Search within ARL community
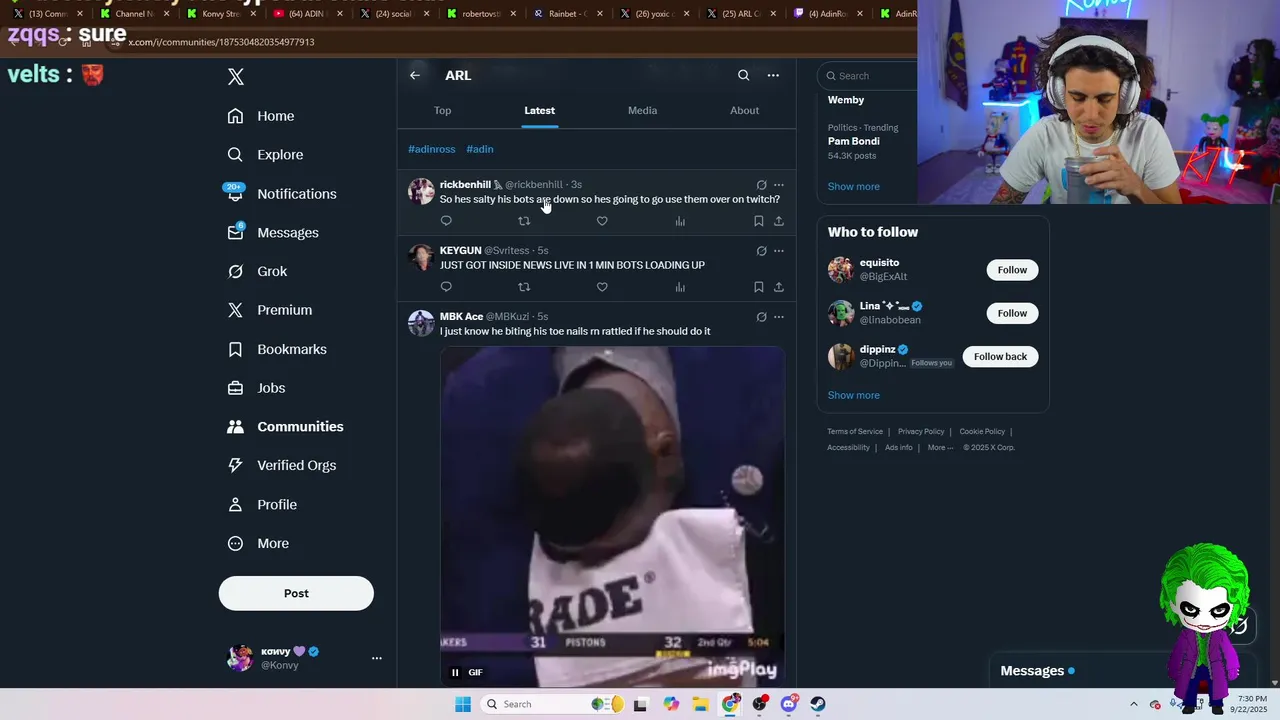This screenshot has width=1280, height=720. (x=743, y=75)
